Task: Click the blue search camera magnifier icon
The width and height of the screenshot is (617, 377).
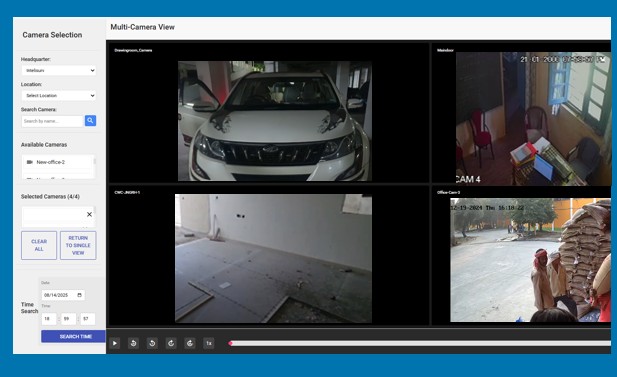Action: click(x=90, y=120)
